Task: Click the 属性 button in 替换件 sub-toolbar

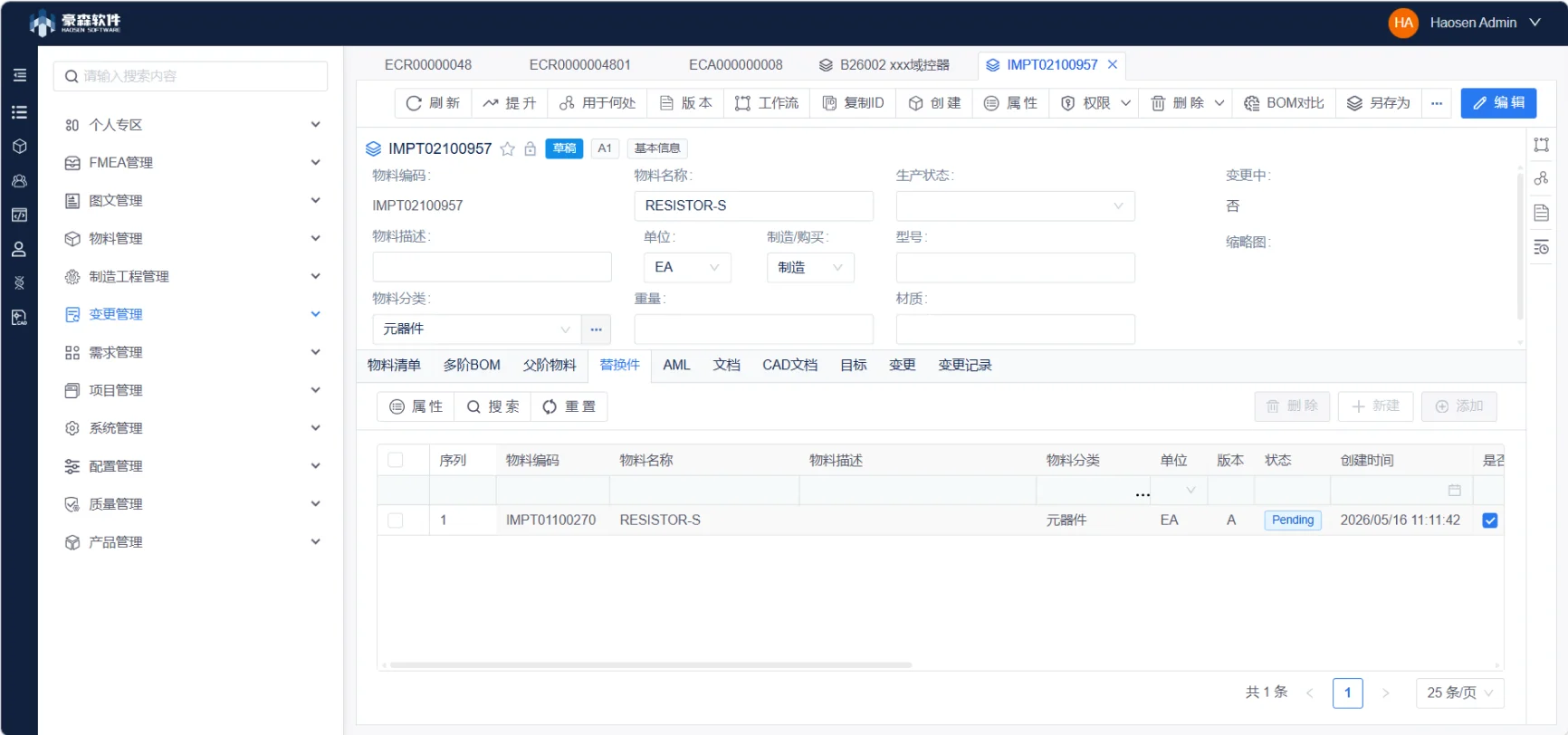Action: click(x=416, y=406)
